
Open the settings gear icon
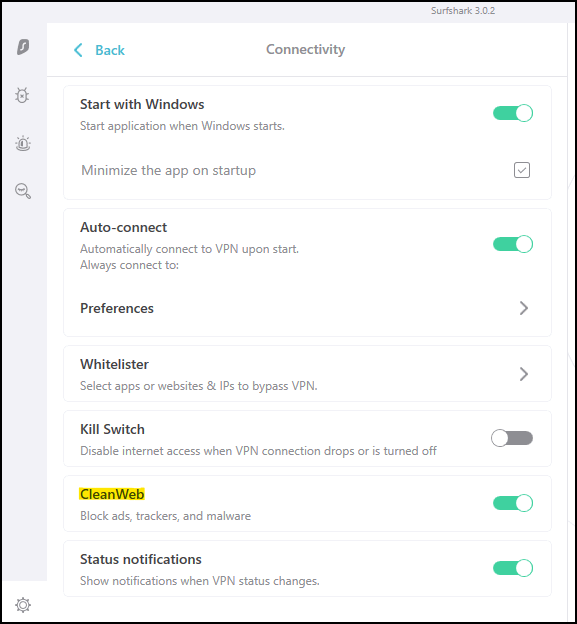point(23,605)
